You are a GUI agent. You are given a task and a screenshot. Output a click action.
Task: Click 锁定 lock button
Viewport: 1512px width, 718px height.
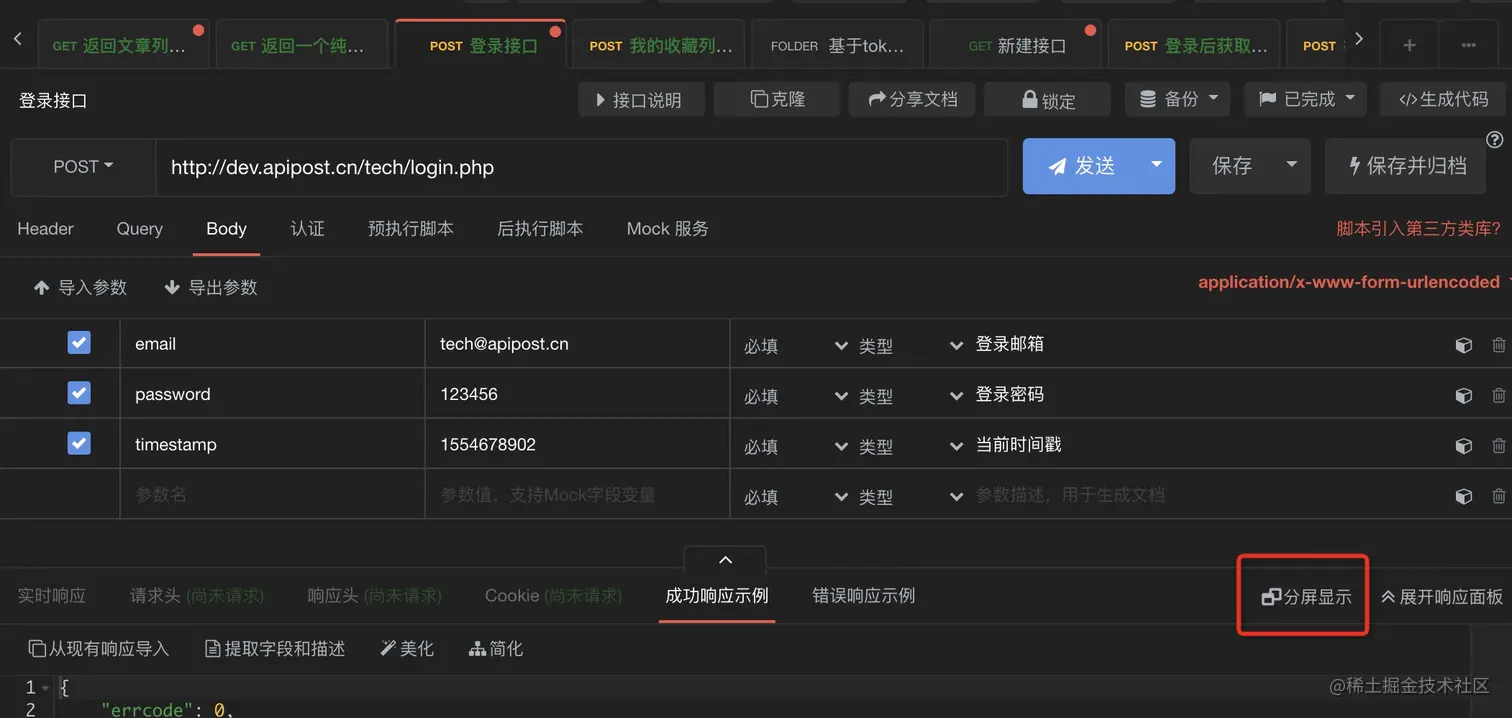pyautogui.click(x=1048, y=99)
